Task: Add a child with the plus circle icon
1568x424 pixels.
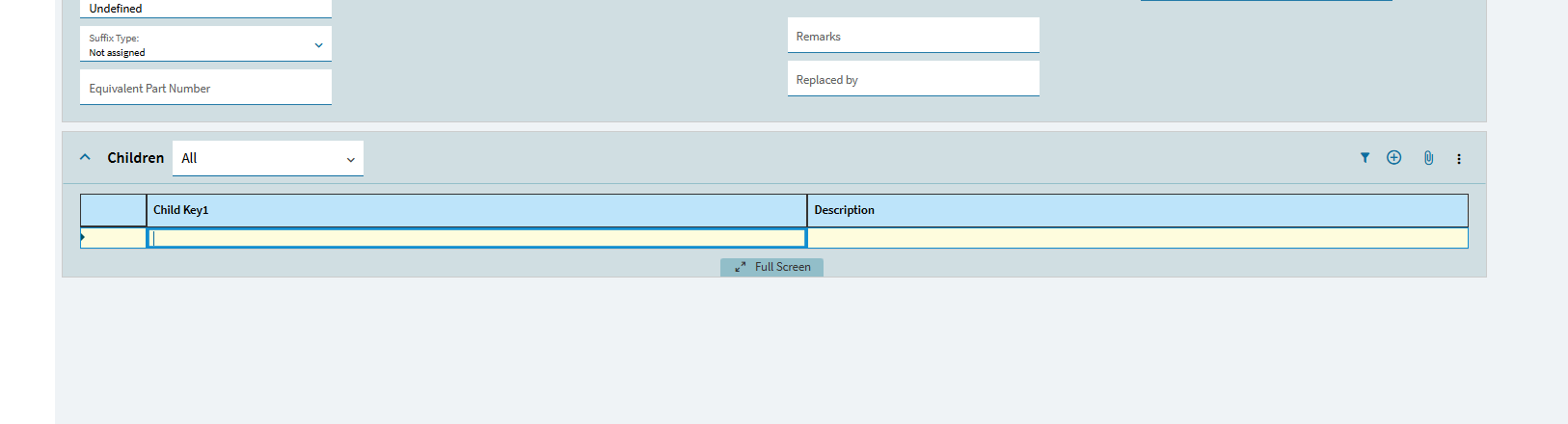Action: (x=1393, y=158)
